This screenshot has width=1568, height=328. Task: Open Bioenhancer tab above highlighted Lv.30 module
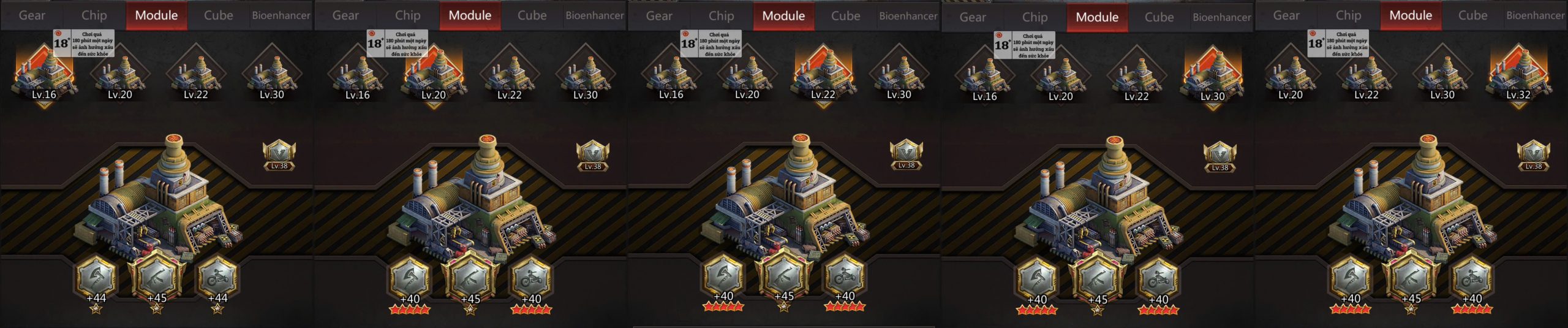(1222, 17)
